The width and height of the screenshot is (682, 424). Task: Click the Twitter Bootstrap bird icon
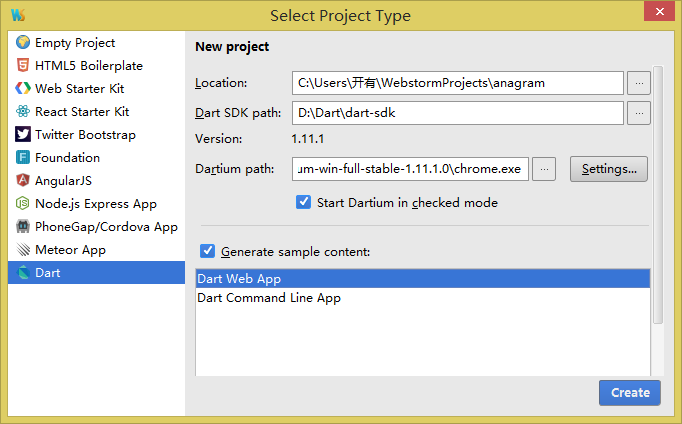pyautogui.click(x=23, y=134)
